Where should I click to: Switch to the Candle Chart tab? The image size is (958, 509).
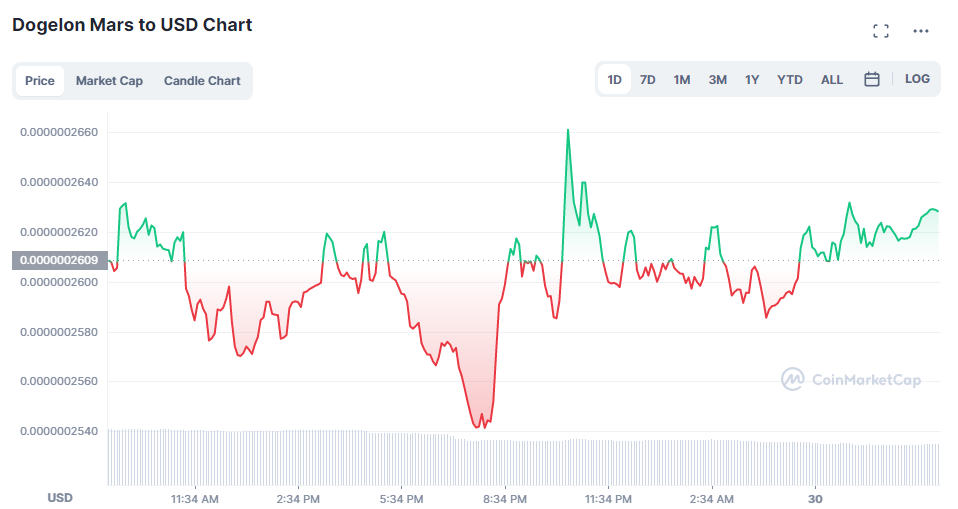click(202, 81)
